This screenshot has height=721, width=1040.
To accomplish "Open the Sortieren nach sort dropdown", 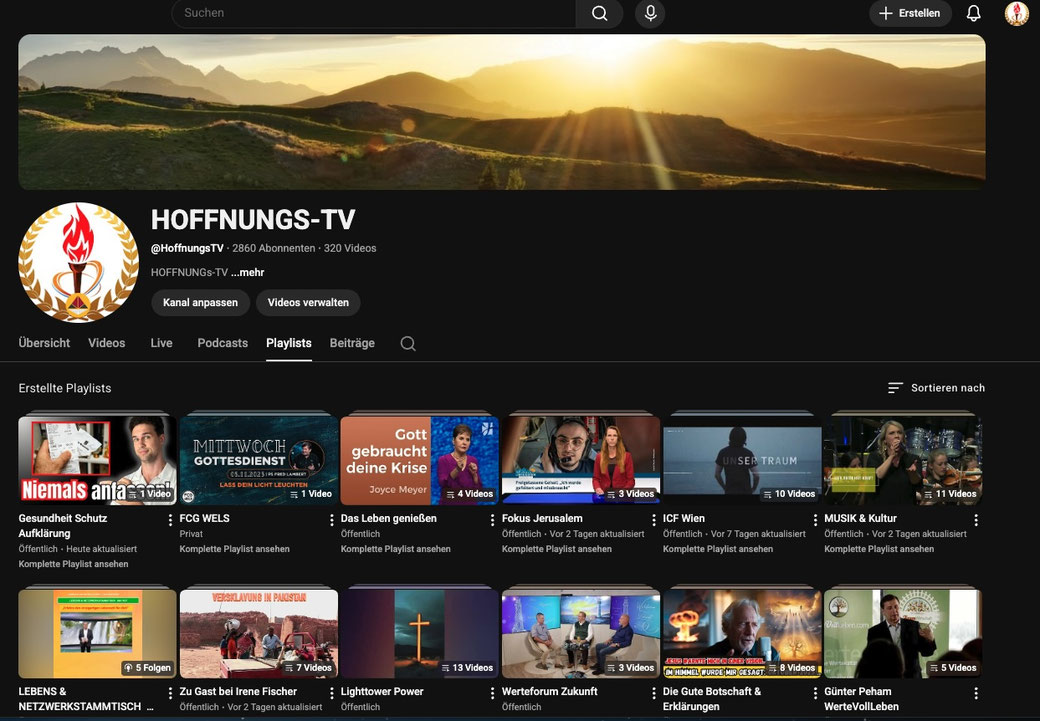I will pyautogui.click(x=936, y=388).
